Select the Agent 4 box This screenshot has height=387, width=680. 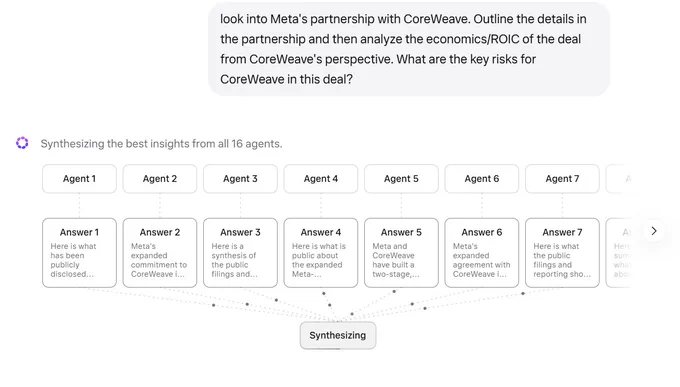point(321,179)
